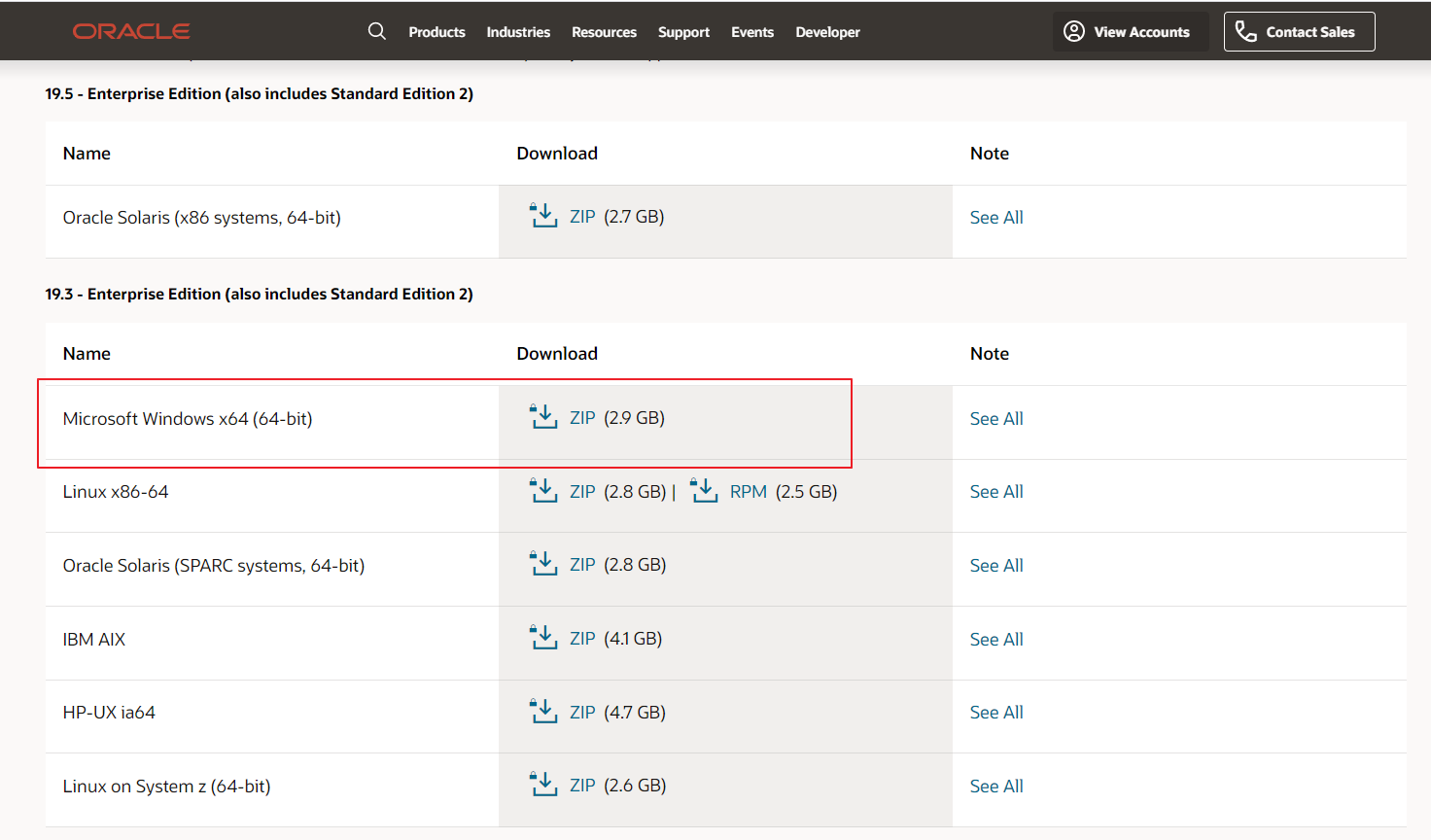Viewport: 1431px width, 840px height.
Task: Select the 19.5 Enterprise Edition heading
Action: point(260,93)
